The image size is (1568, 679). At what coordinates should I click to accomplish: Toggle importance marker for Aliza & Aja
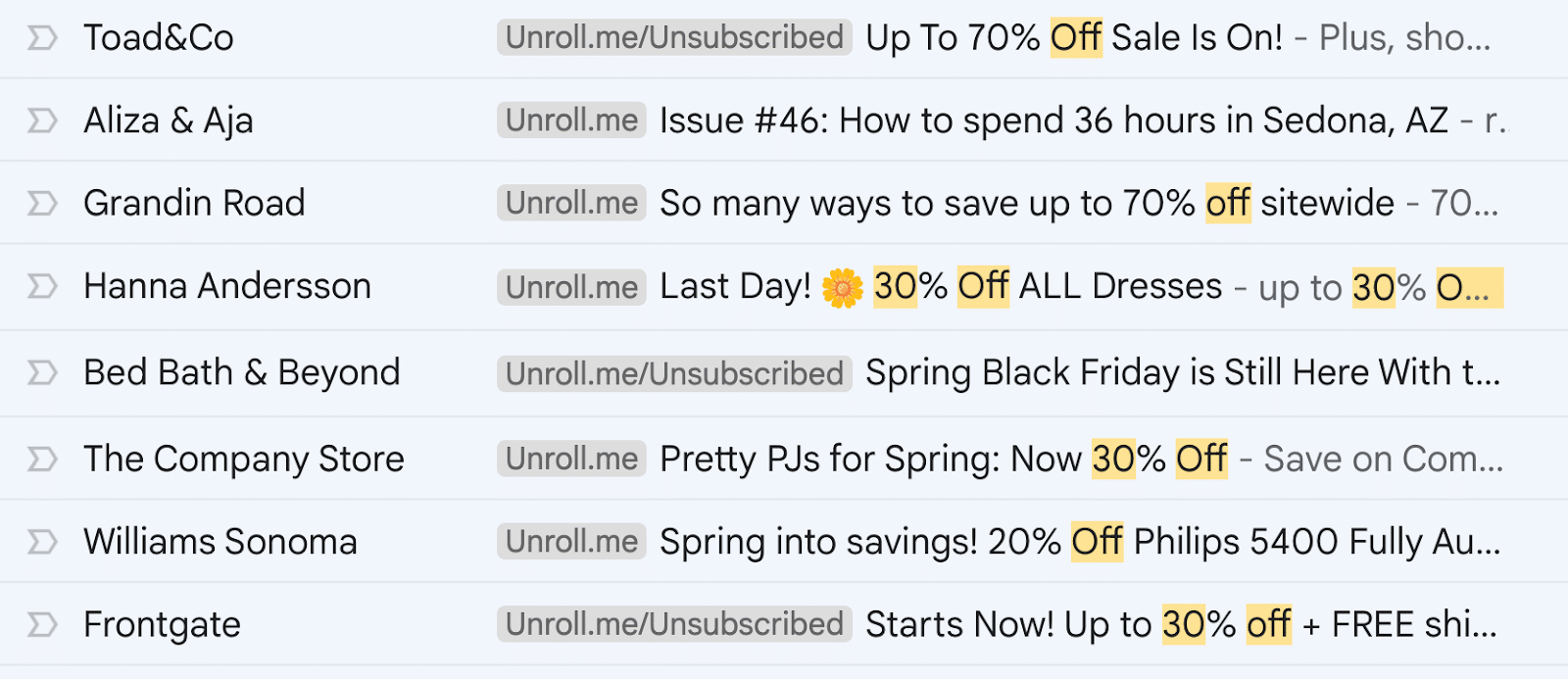[41, 121]
